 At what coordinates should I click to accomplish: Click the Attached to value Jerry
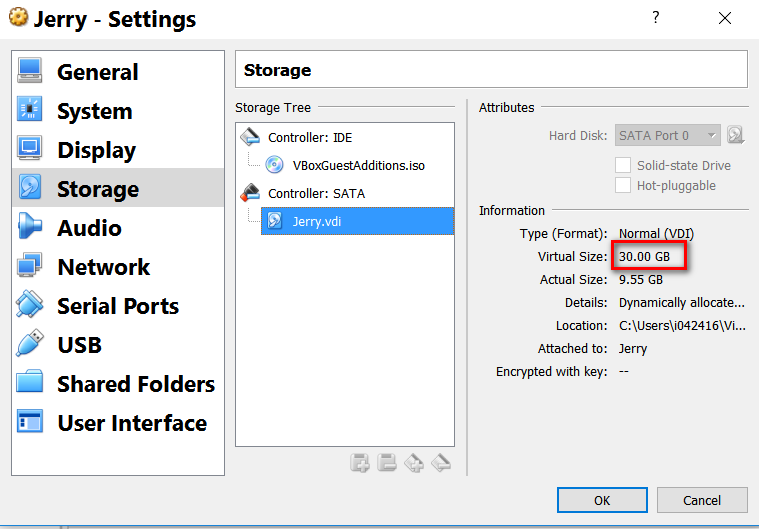633,349
